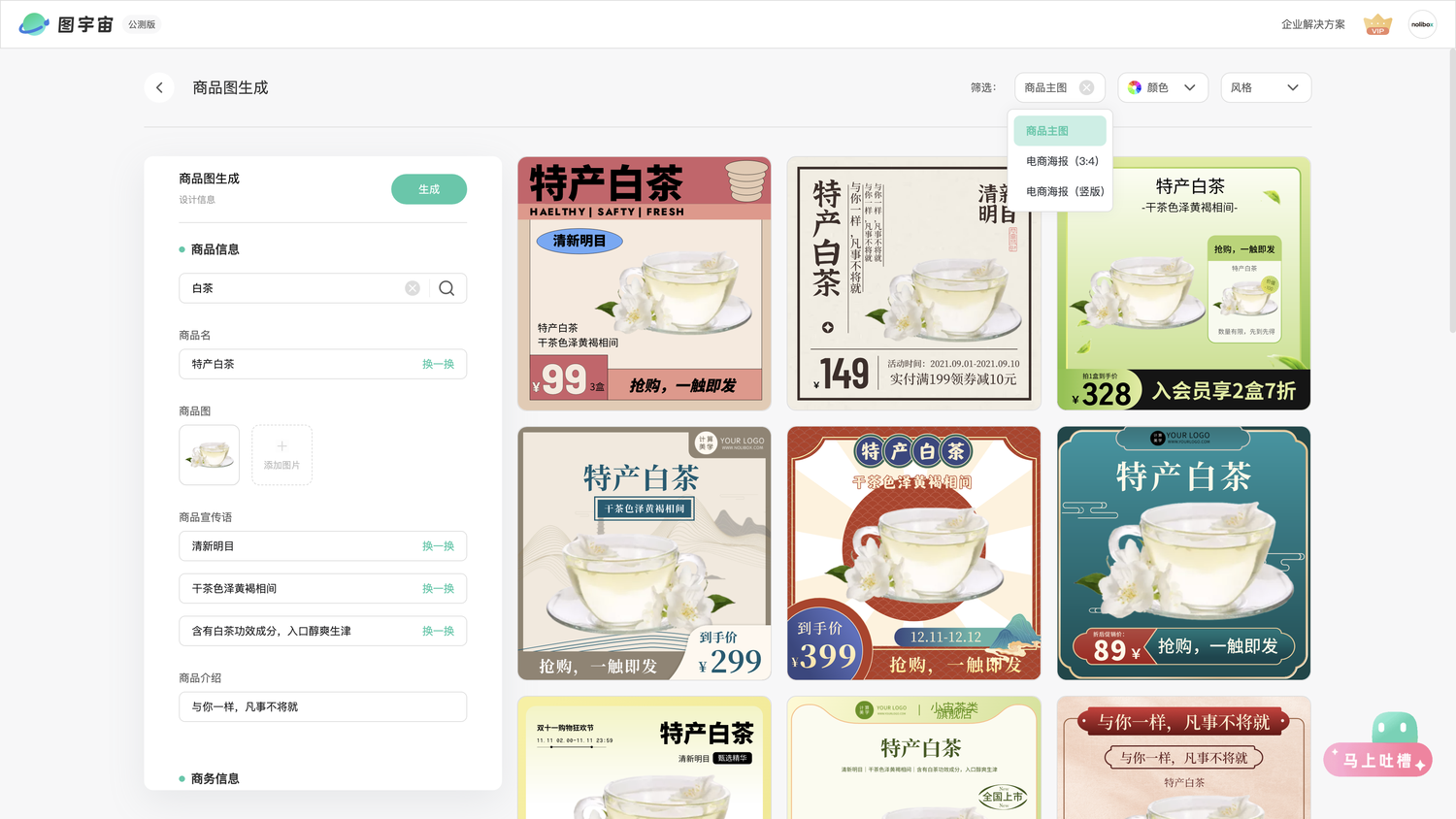
Task: Go back with the left arrow button
Action: [x=159, y=87]
